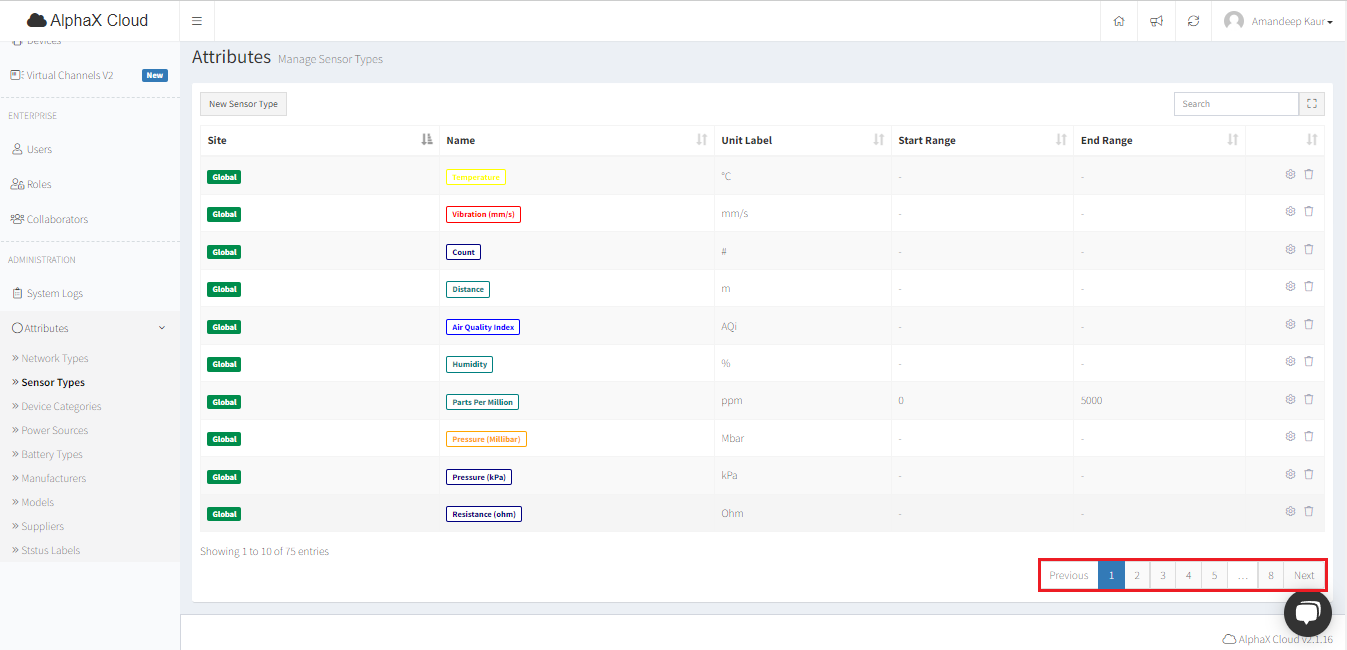Edit Parts Per Million via gear icon
This screenshot has width=1347, height=650.
(1290, 399)
